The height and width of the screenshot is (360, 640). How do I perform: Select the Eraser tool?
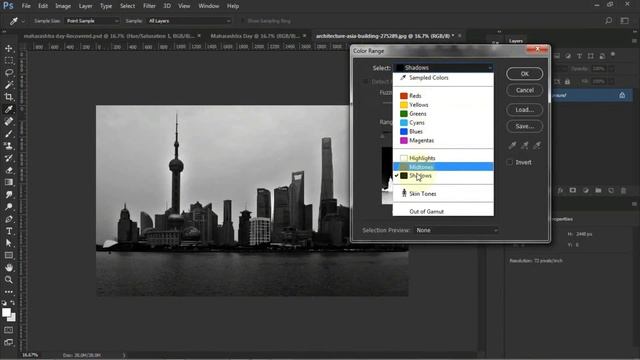pos(9,170)
